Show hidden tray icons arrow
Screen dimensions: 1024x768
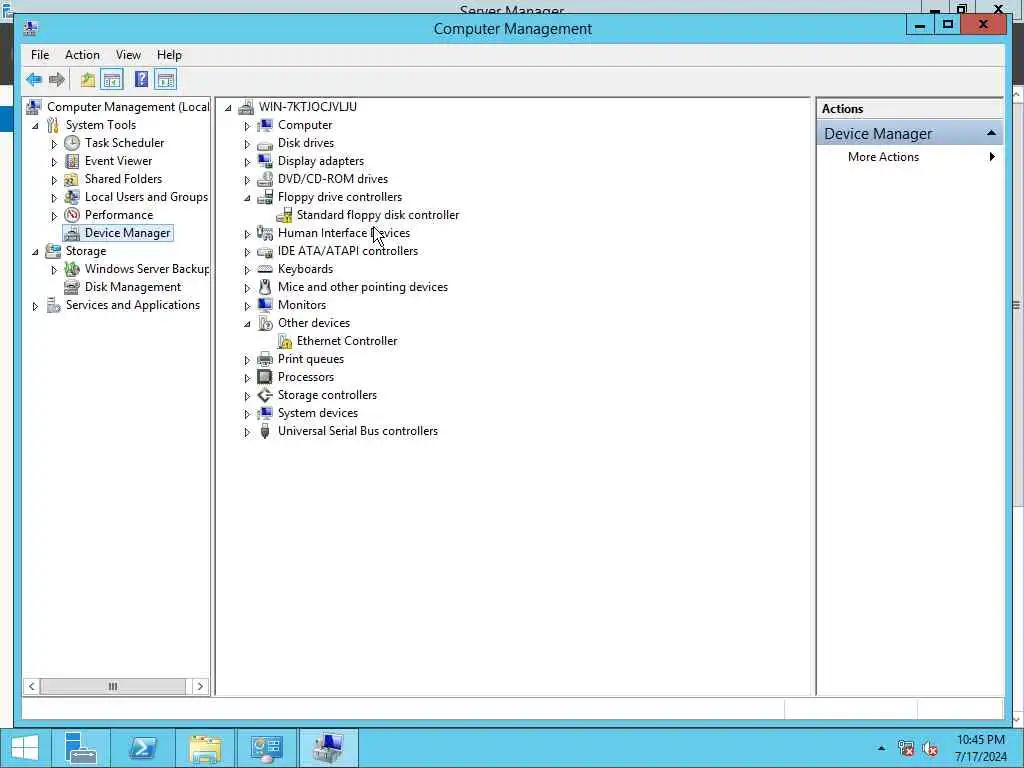click(881, 748)
